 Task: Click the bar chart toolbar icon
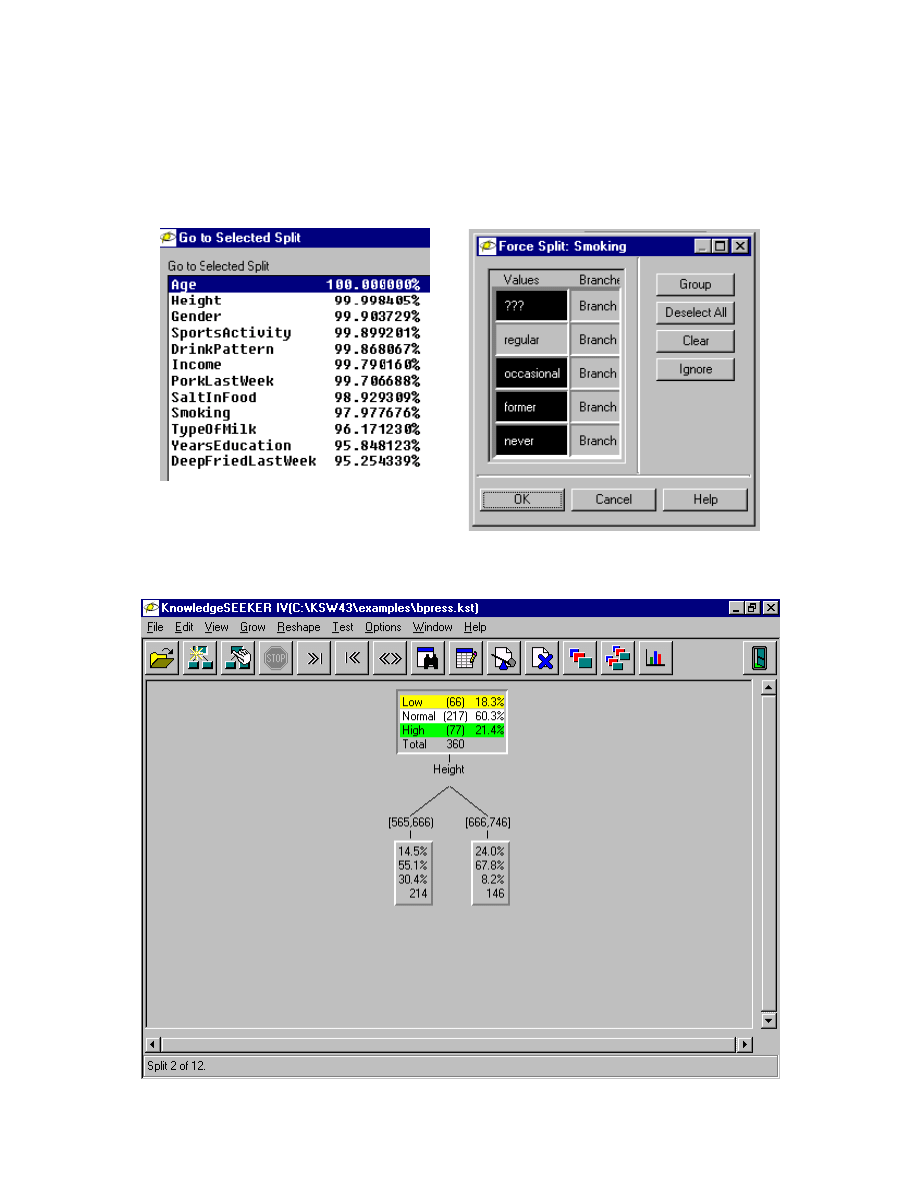(656, 658)
